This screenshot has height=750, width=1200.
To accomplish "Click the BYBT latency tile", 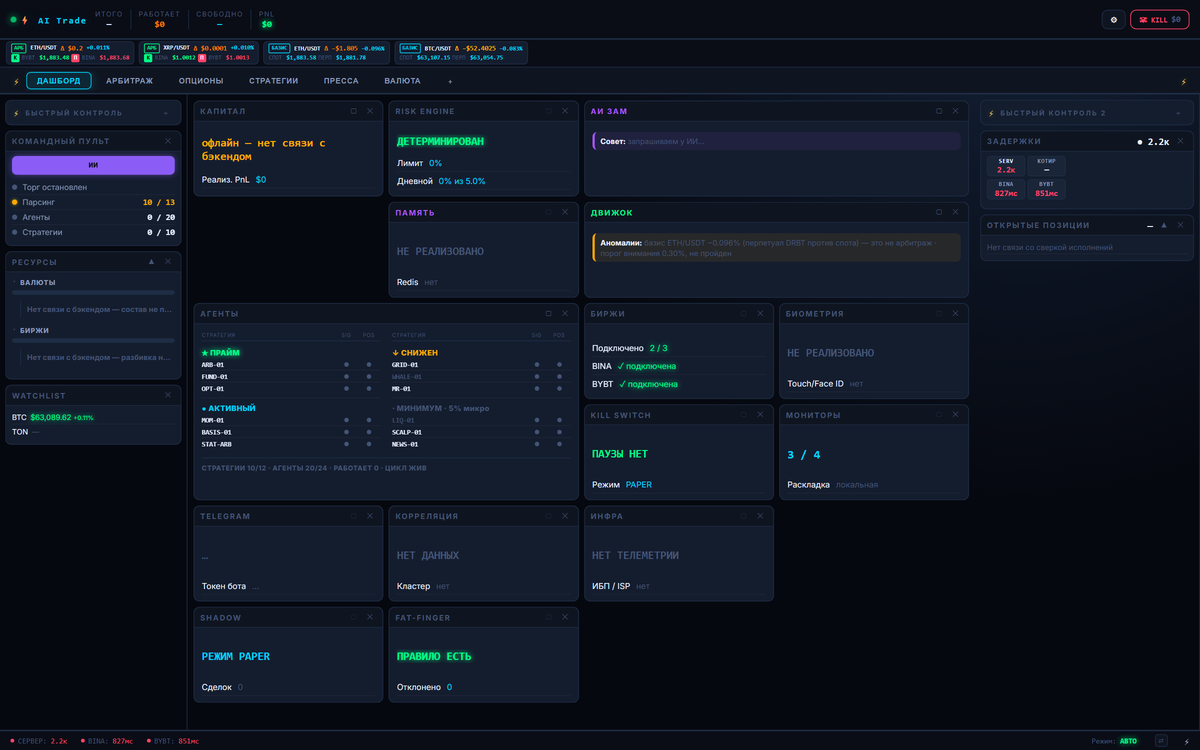I will [x=1046, y=189].
